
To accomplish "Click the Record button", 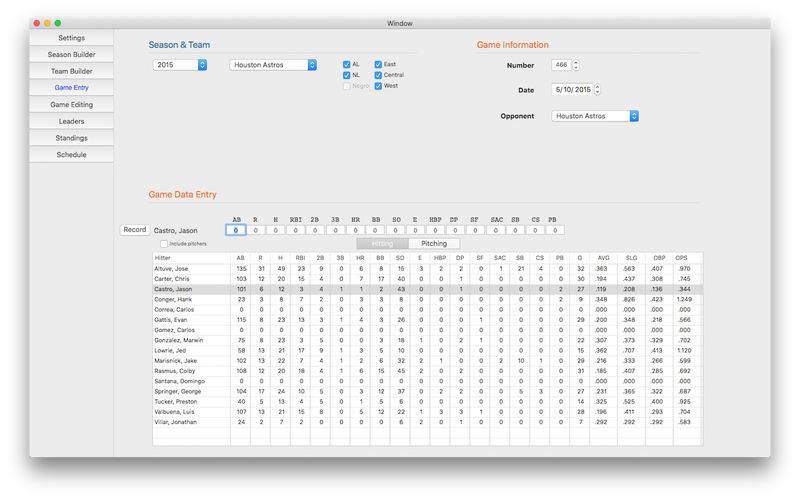I will 134,229.
